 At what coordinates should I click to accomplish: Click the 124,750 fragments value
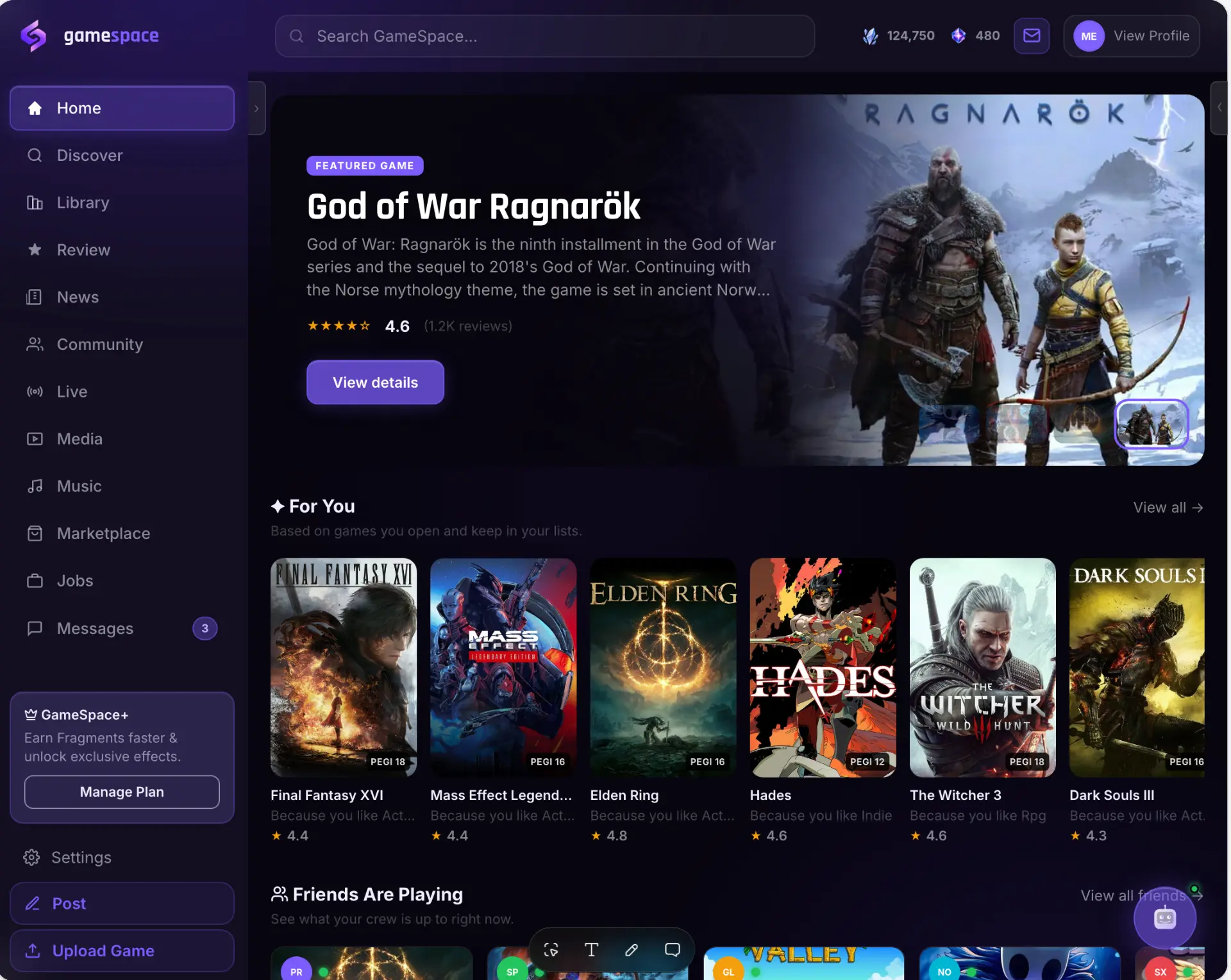pos(910,36)
